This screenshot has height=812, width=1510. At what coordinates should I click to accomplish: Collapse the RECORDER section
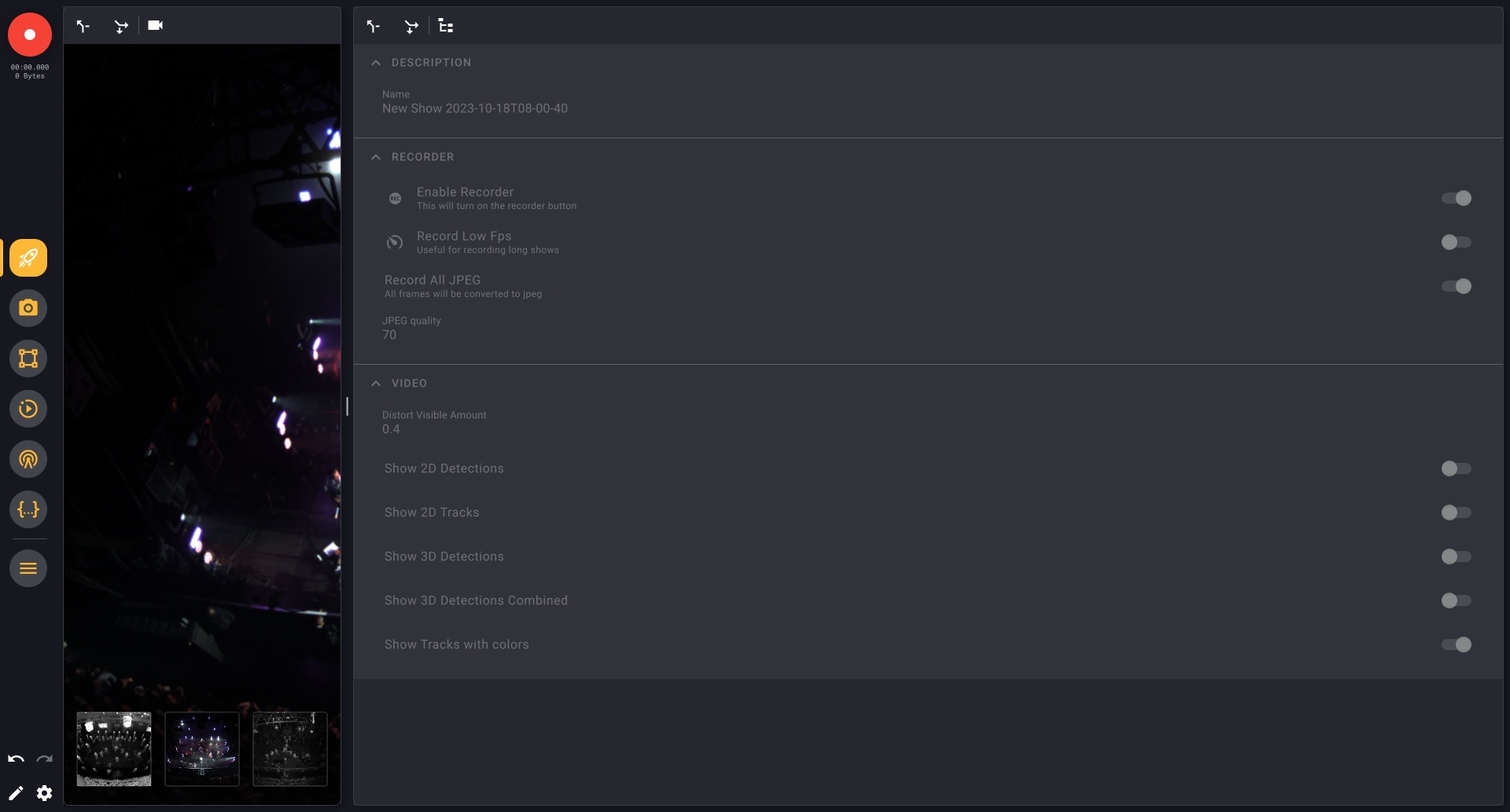point(376,157)
